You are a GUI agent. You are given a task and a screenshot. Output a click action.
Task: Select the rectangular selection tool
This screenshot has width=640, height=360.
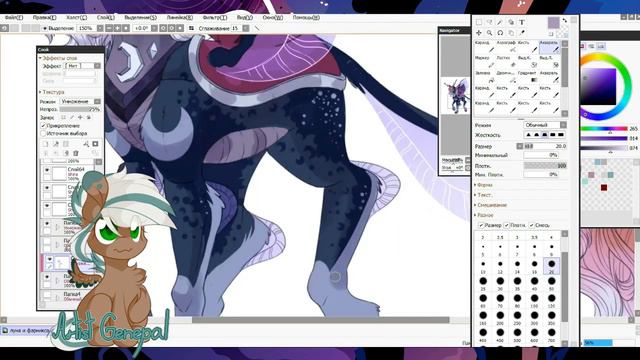point(479,22)
